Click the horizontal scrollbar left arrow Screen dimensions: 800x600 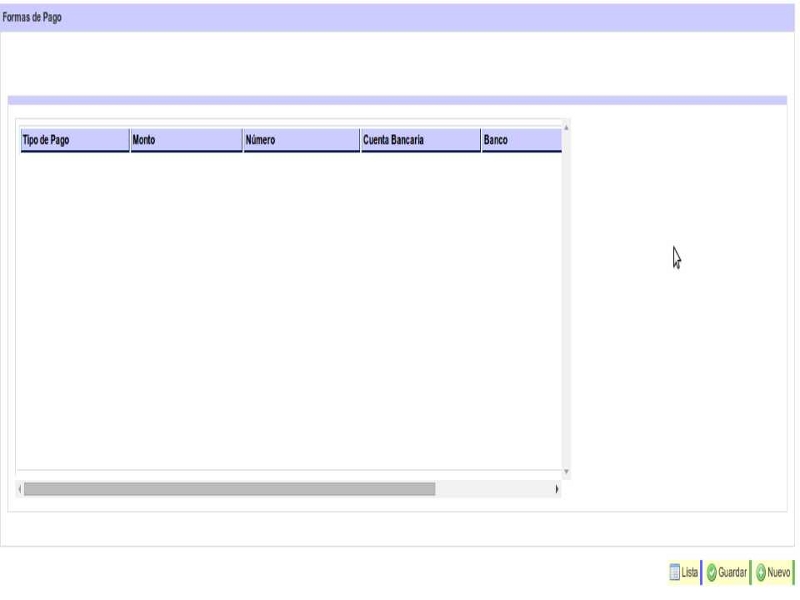point(20,489)
